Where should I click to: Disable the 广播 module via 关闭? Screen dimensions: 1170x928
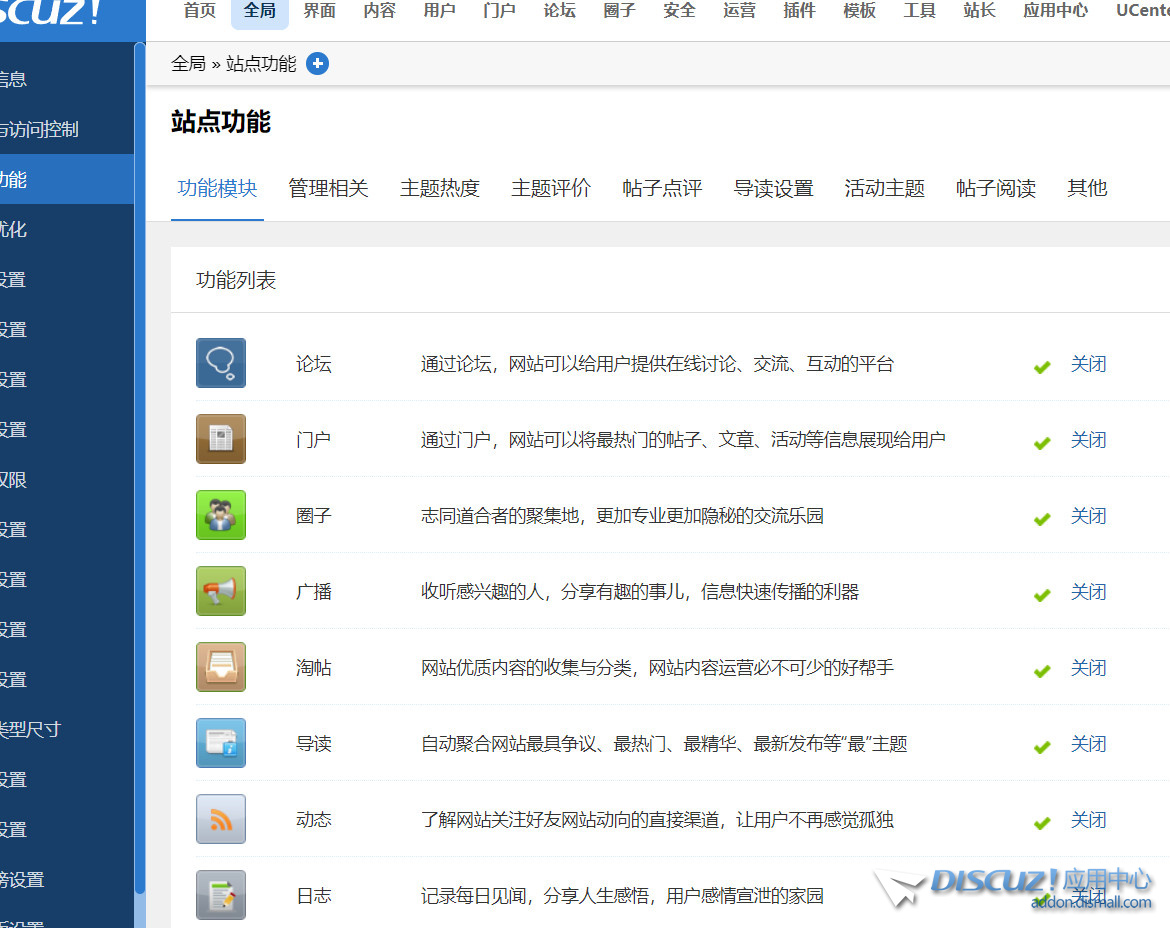(x=1088, y=592)
